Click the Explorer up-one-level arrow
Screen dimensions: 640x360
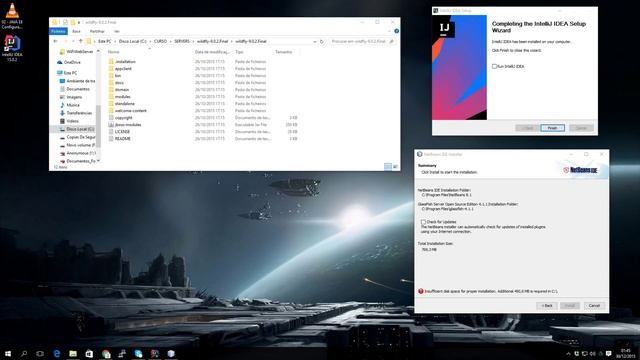80,41
